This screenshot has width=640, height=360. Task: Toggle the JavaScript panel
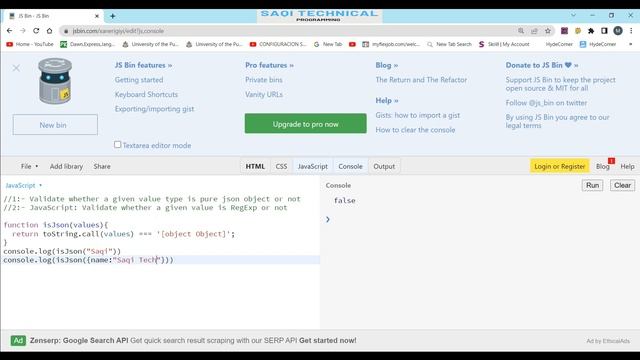pyautogui.click(x=313, y=166)
